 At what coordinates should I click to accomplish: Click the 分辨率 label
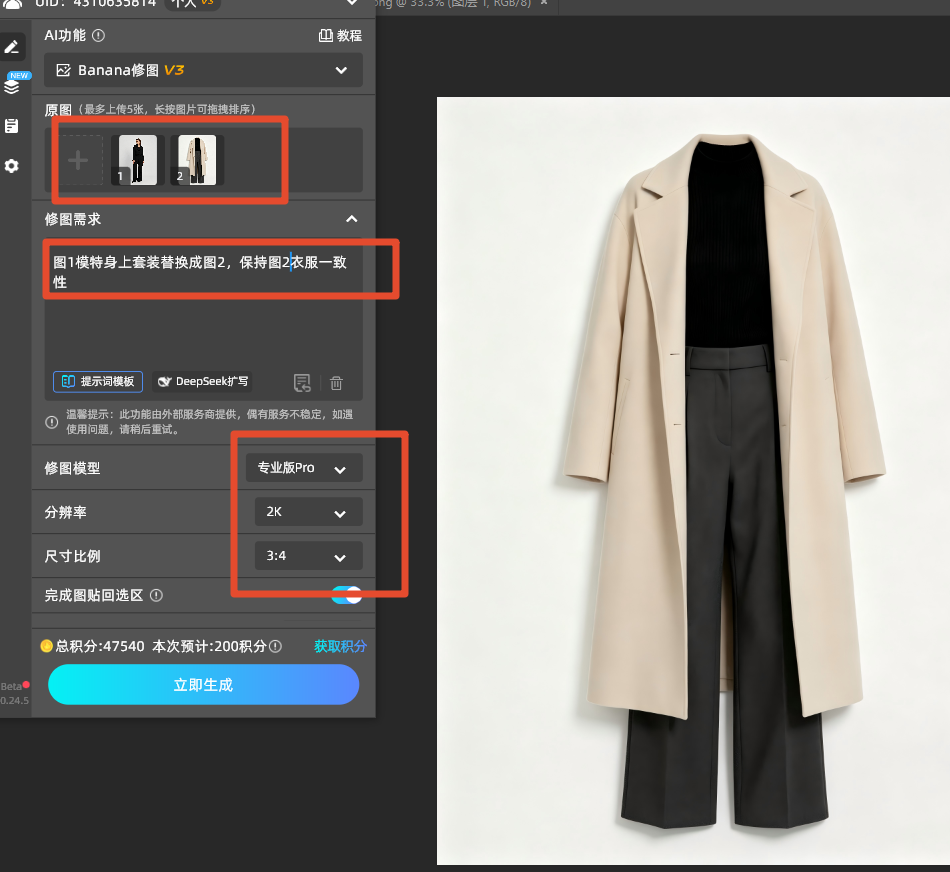[65, 512]
